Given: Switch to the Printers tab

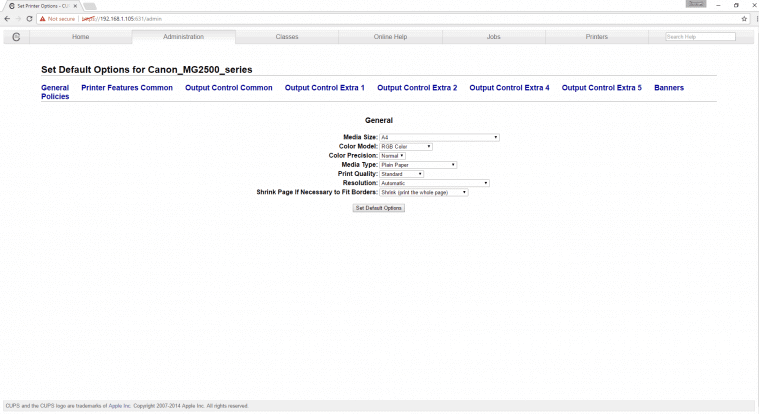Looking at the screenshot, I should [596, 37].
